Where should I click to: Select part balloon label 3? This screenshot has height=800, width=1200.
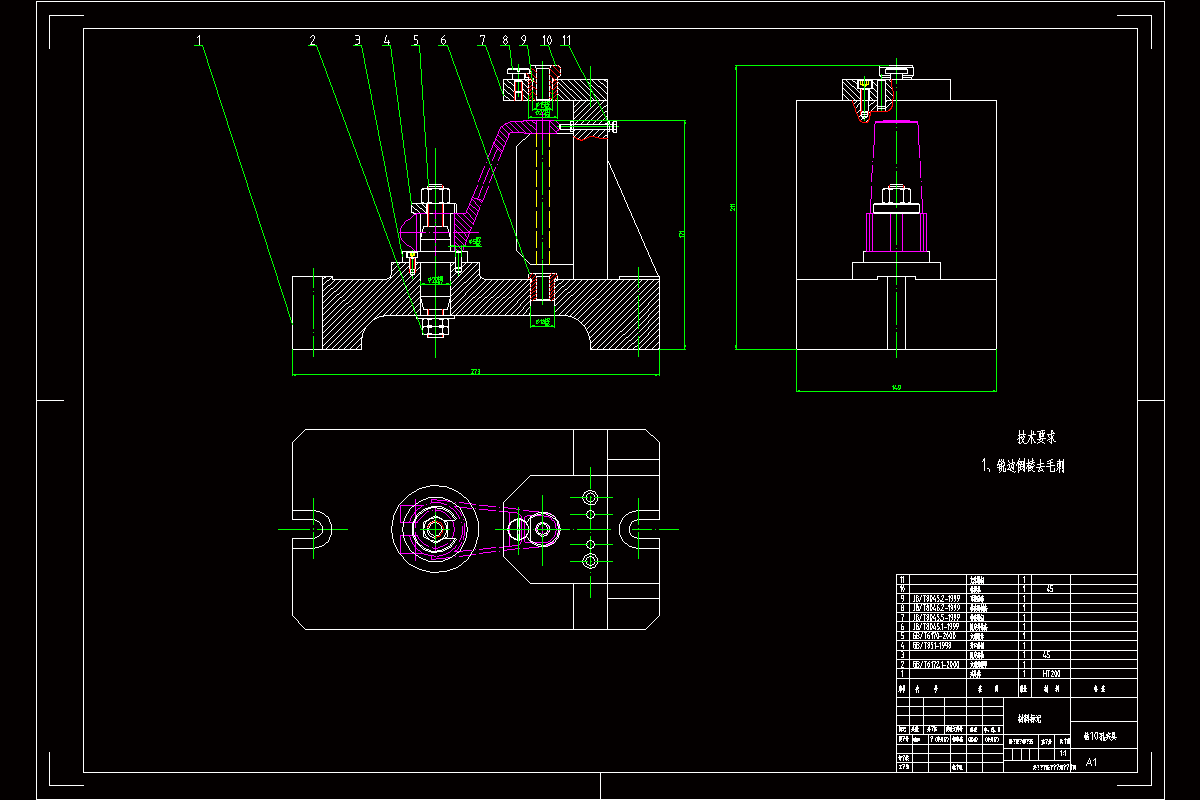point(356,41)
